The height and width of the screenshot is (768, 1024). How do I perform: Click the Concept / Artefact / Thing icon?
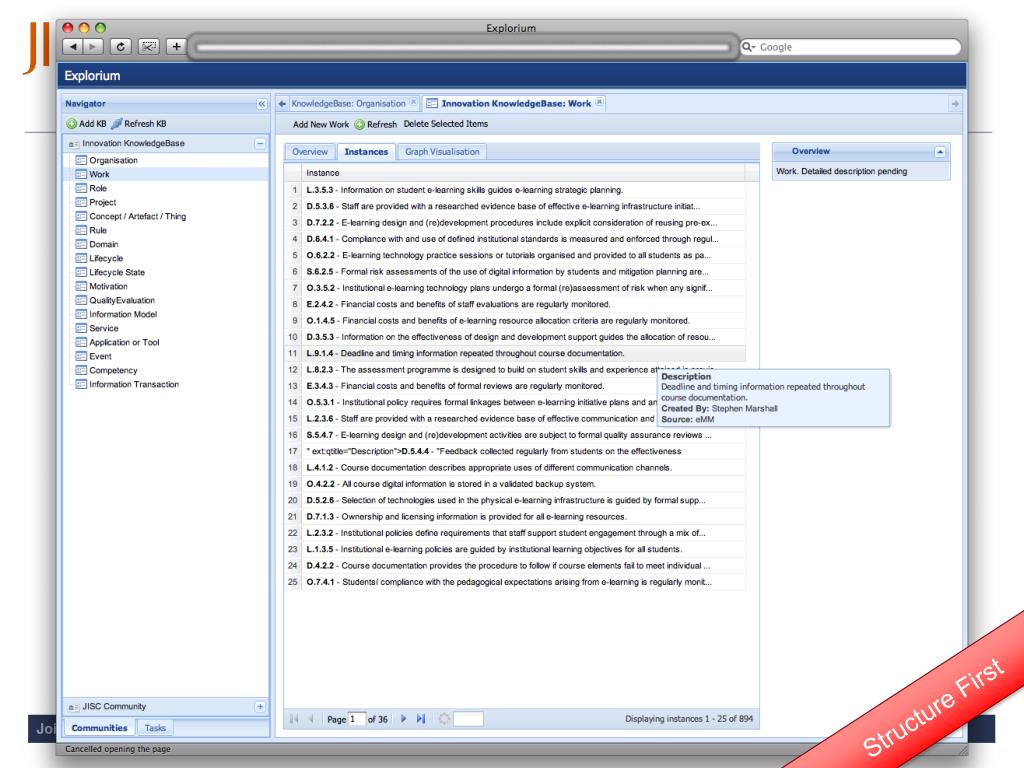81,216
